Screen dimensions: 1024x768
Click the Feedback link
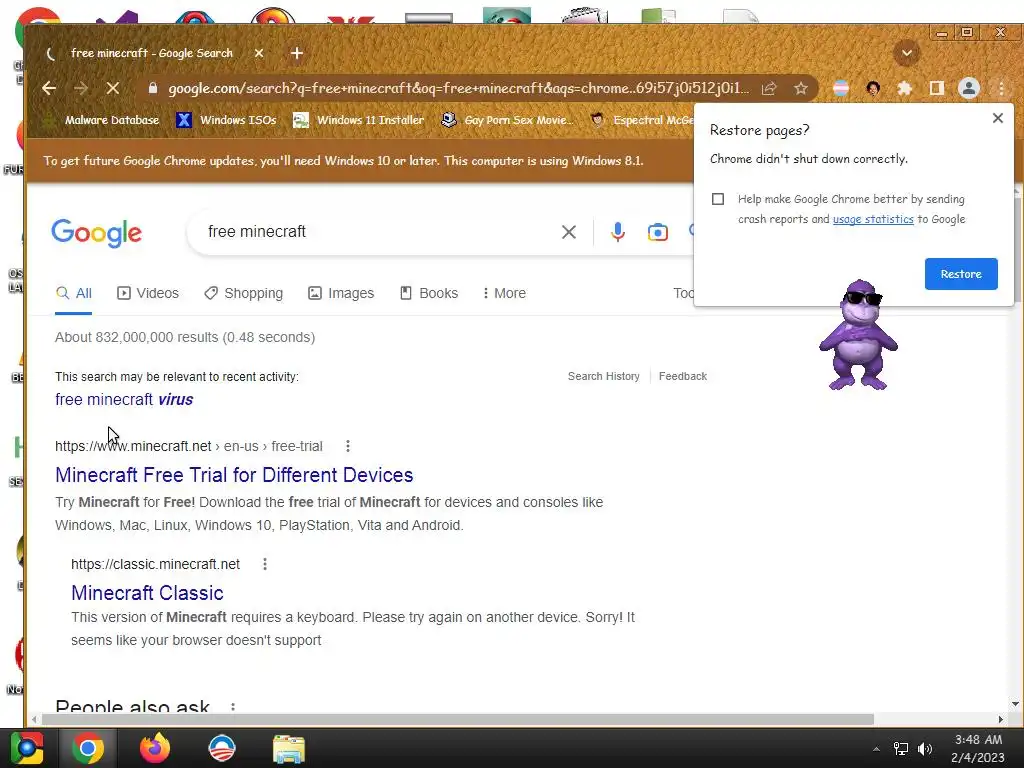[x=682, y=376]
